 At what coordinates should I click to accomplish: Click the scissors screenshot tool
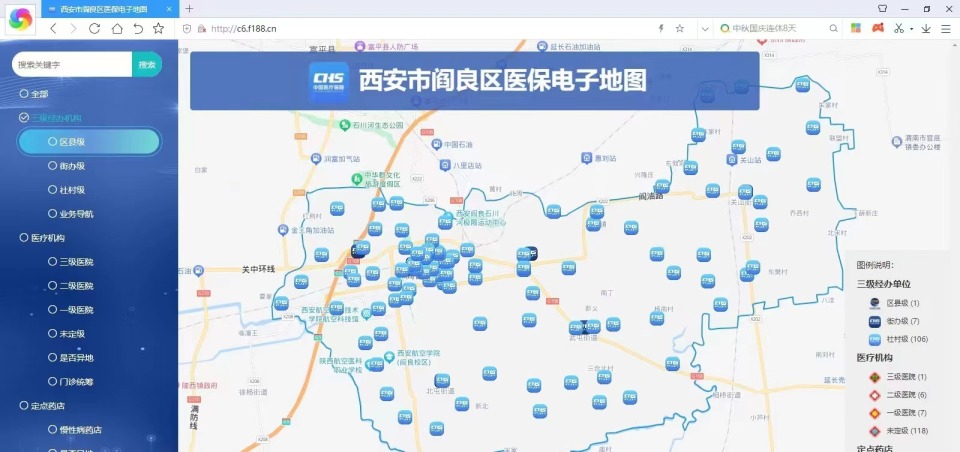898,28
